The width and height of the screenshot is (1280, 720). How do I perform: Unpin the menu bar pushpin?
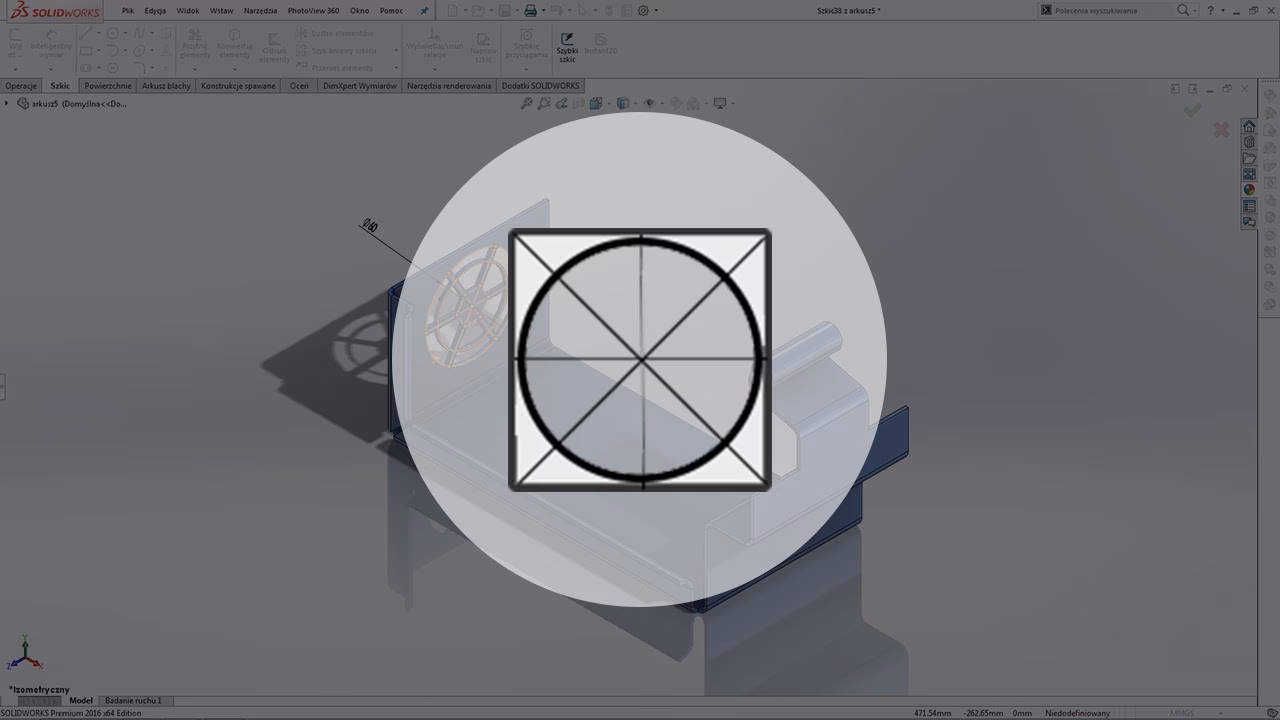click(x=424, y=10)
